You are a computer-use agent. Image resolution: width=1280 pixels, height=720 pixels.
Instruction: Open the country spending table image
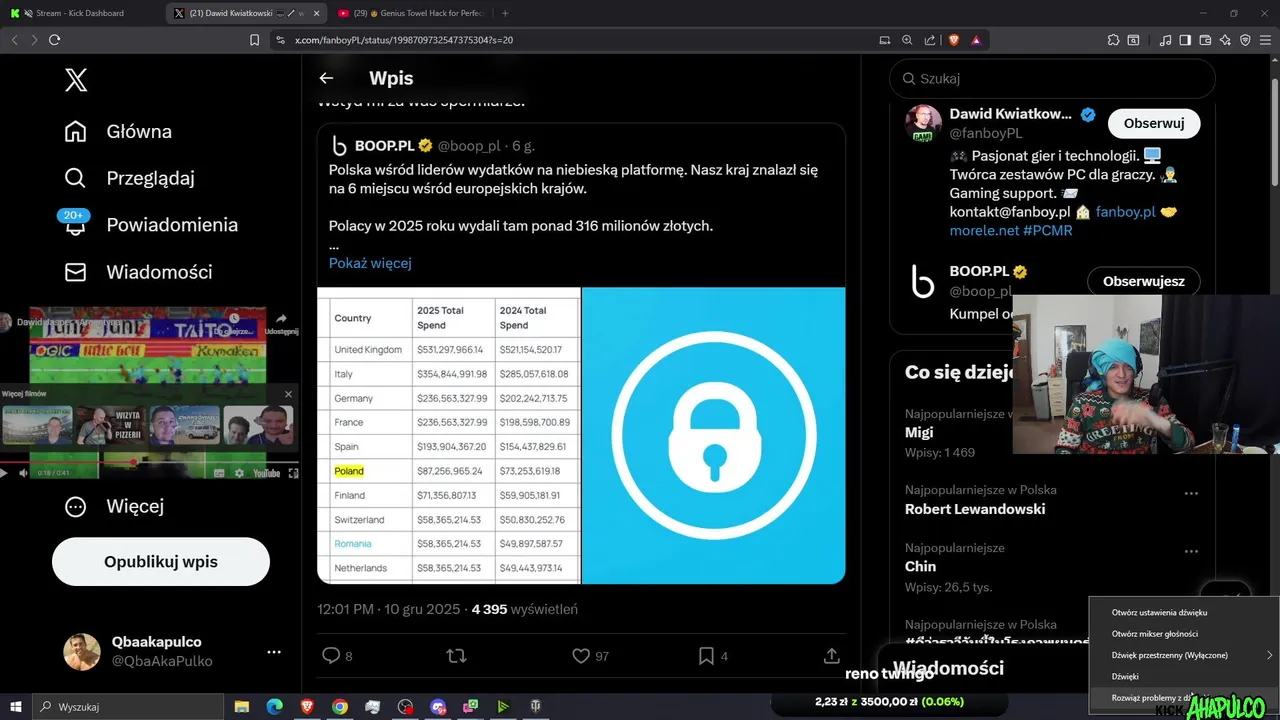coord(449,435)
